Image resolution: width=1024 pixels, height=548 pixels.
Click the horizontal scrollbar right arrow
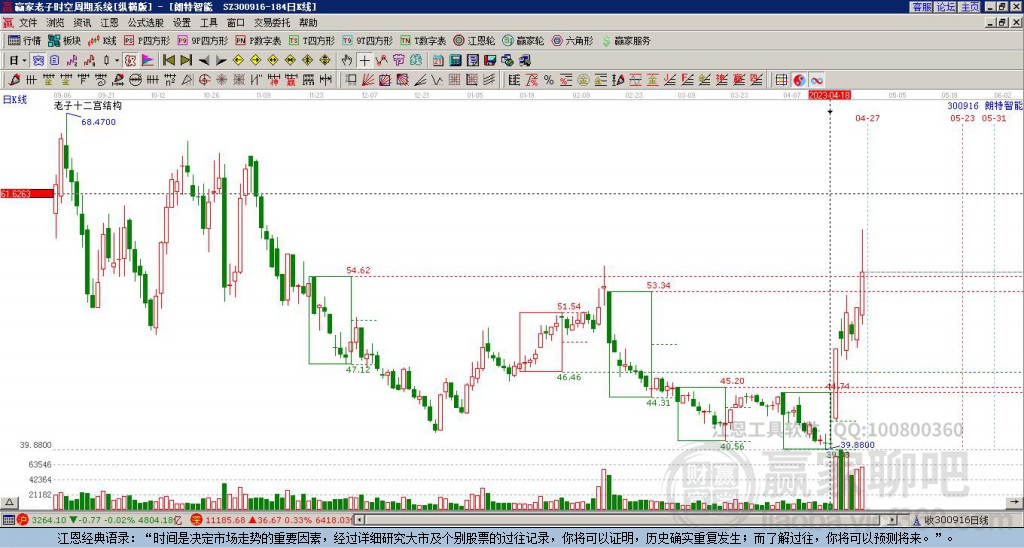[893, 520]
